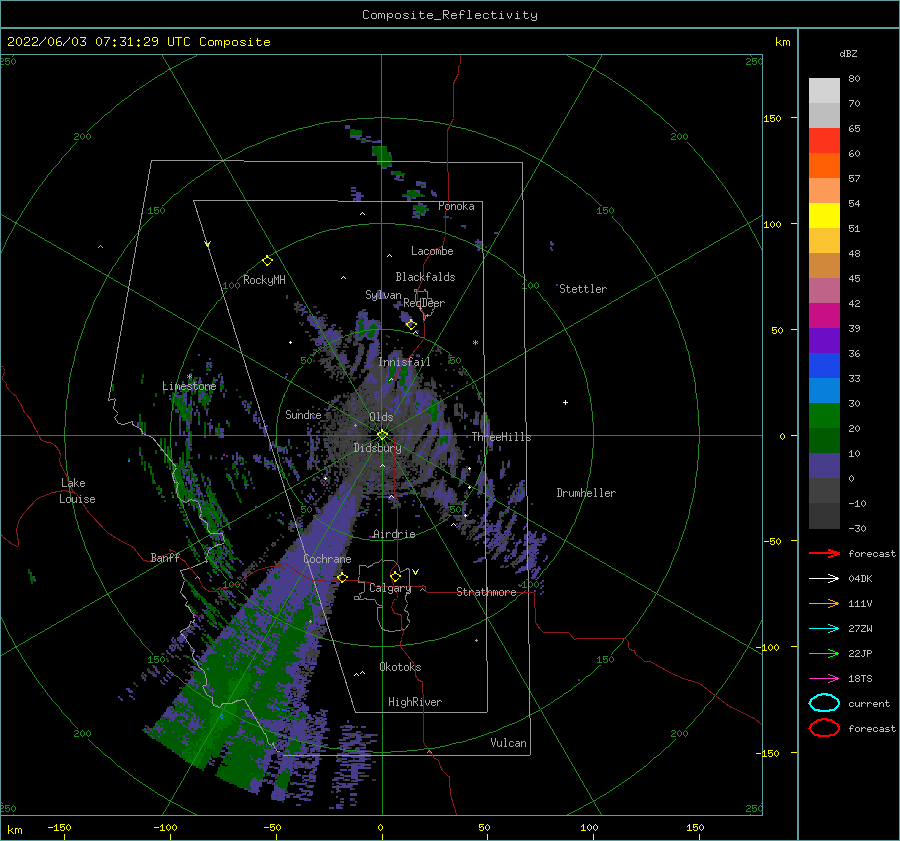
Task: Click the HighRiver label
Action: 415,702
